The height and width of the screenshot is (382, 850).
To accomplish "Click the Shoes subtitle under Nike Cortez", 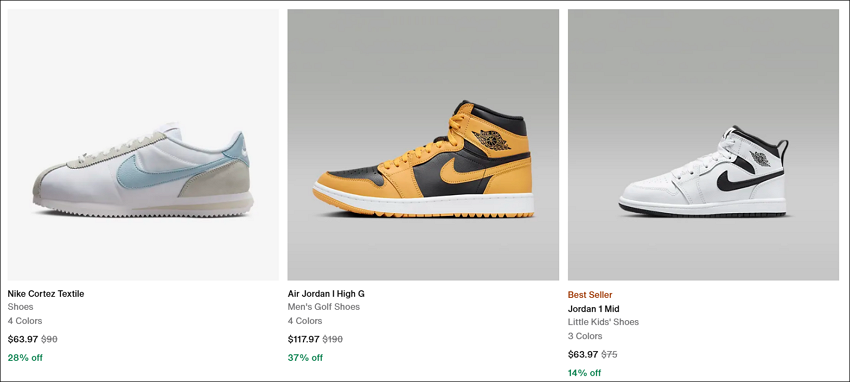I will click(21, 307).
